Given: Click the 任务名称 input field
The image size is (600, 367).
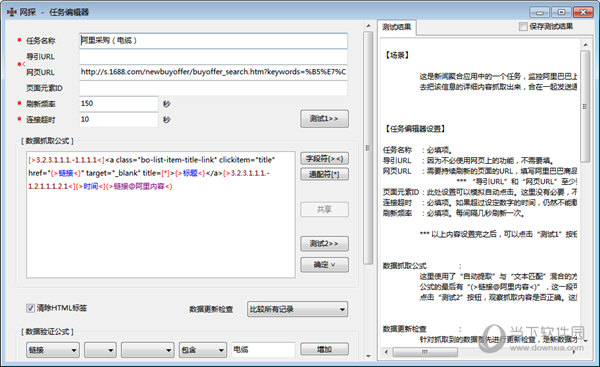Looking at the screenshot, I should pyautogui.click(x=213, y=41).
